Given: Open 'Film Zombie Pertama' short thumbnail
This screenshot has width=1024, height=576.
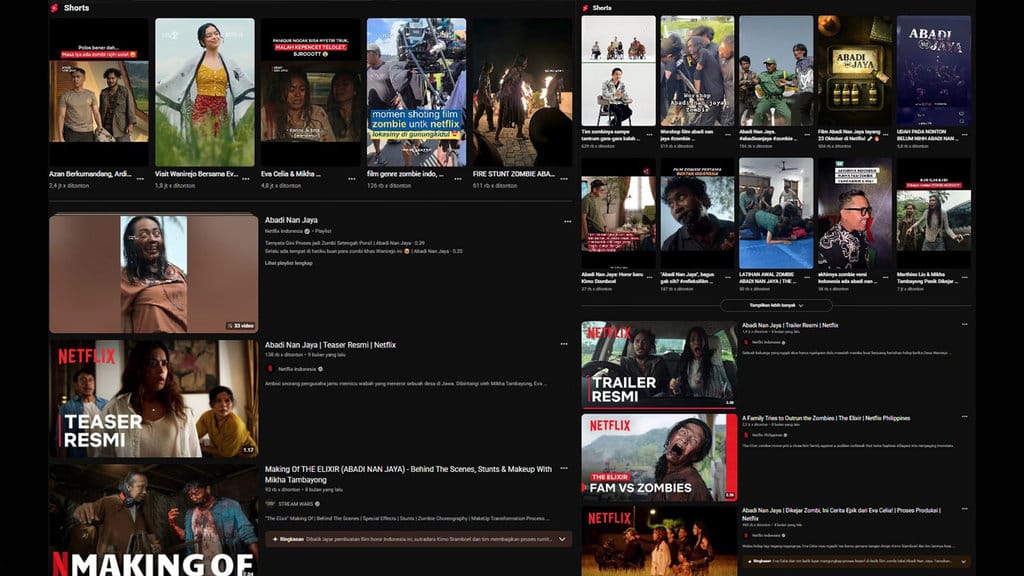Looking at the screenshot, I should [x=697, y=213].
